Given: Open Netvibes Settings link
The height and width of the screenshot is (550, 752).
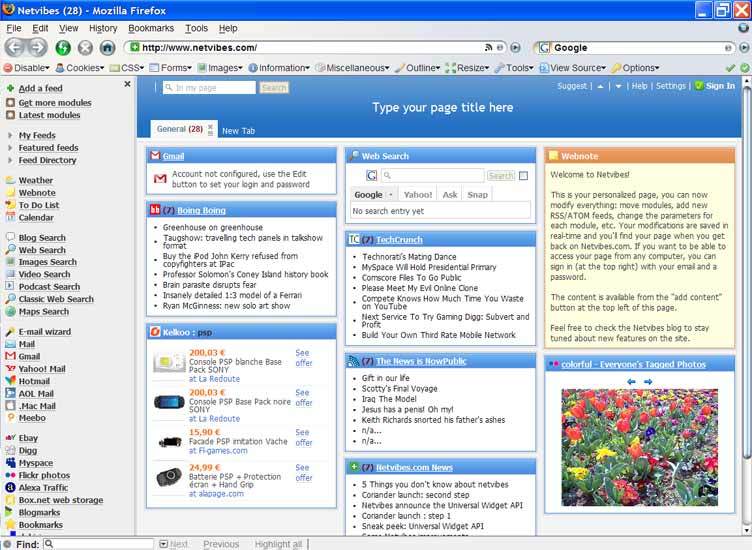Looking at the screenshot, I should click(670, 86).
